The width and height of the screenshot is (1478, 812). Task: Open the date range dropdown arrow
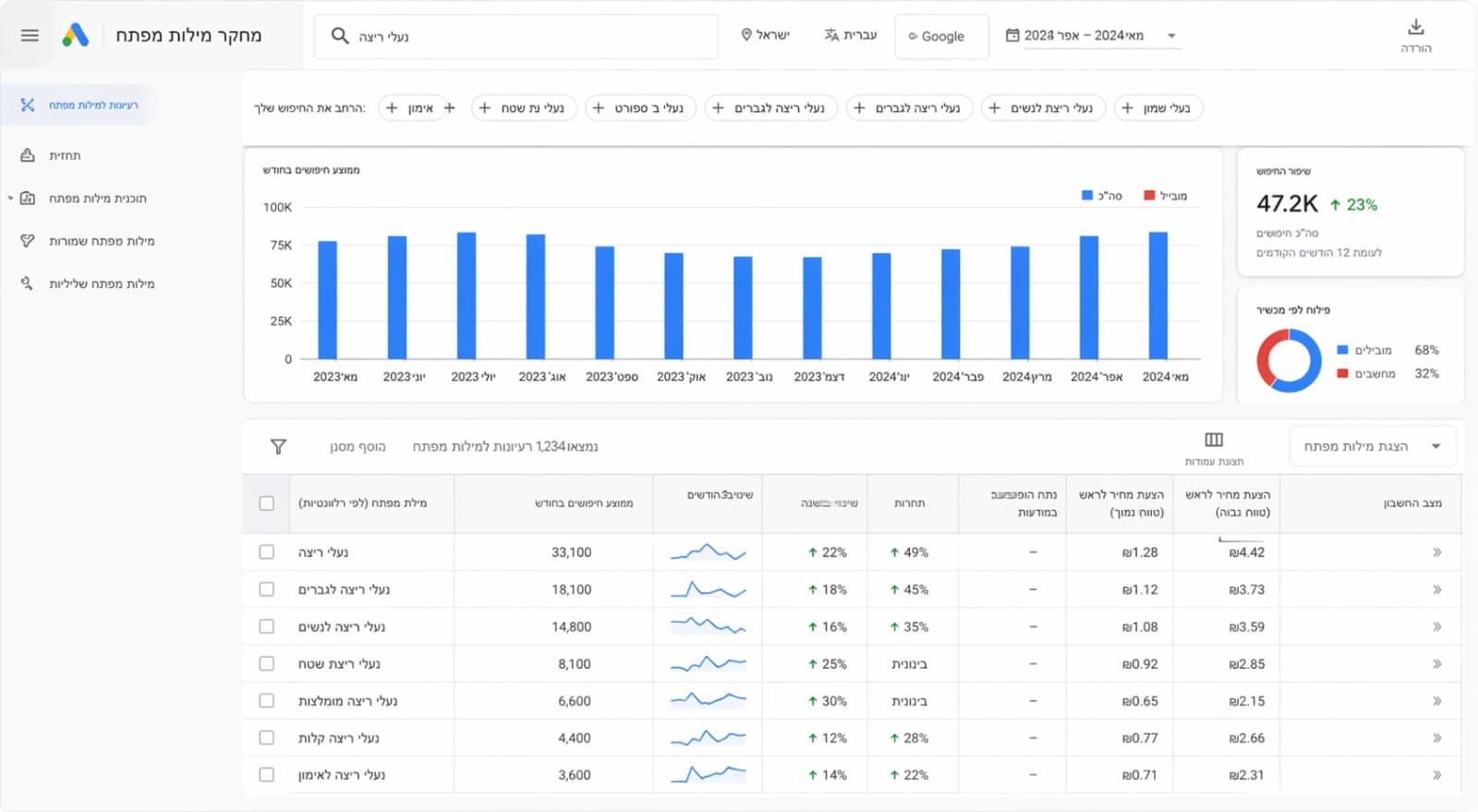pos(1171,36)
